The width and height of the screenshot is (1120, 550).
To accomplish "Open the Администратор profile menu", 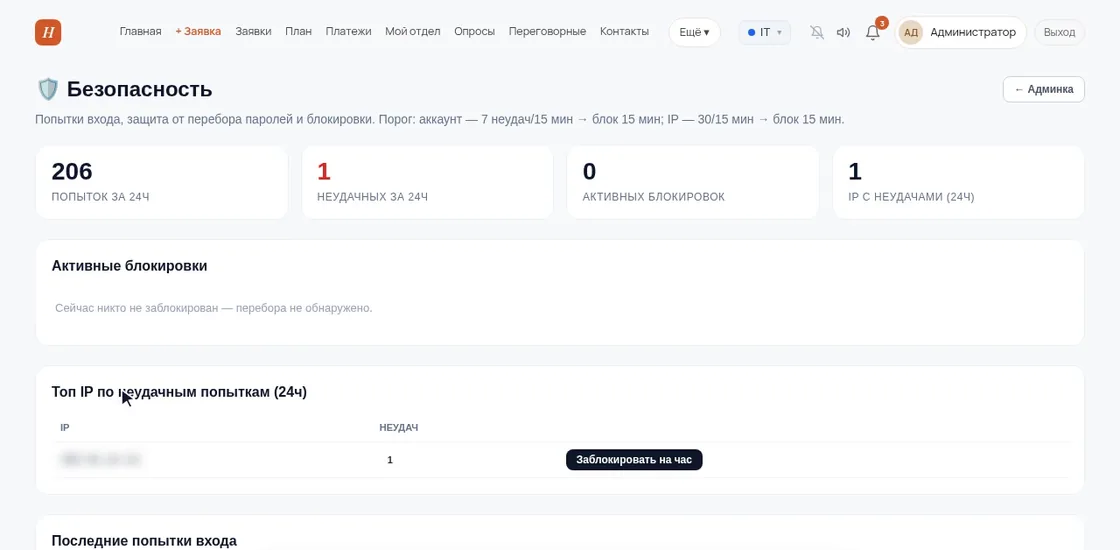I will click(961, 32).
